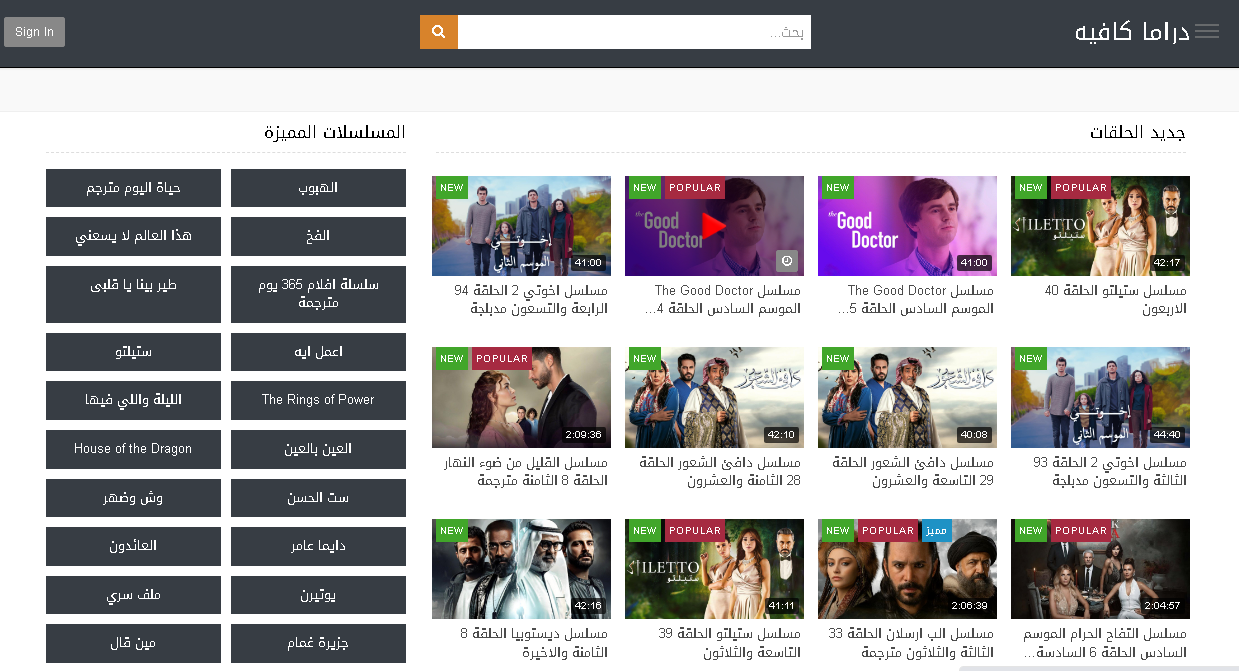Click the Sign In button
This screenshot has width=1239, height=671.
pos(34,32)
